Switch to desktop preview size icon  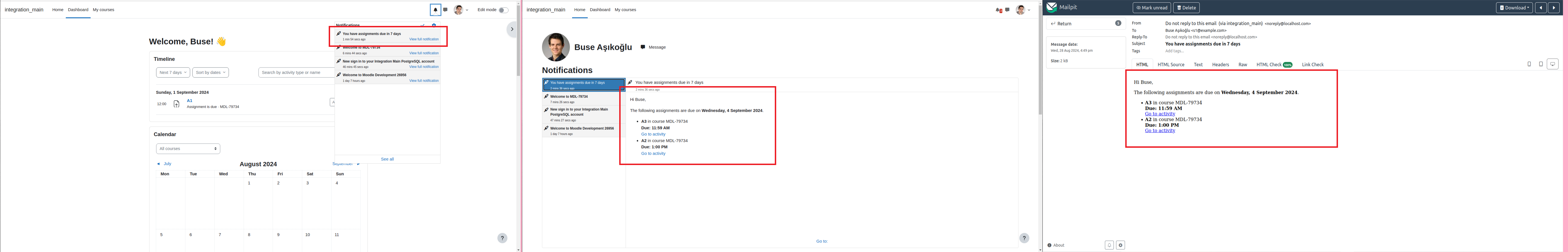pos(1553,64)
